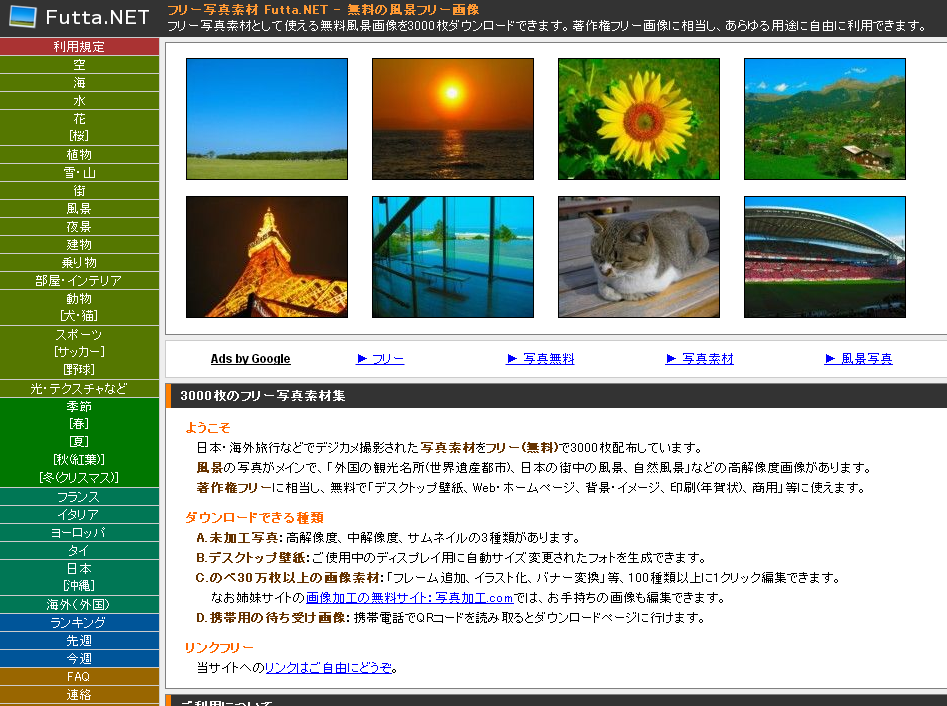
Task: Open the ランキング sidebar item
Action: pyautogui.click(x=79, y=622)
